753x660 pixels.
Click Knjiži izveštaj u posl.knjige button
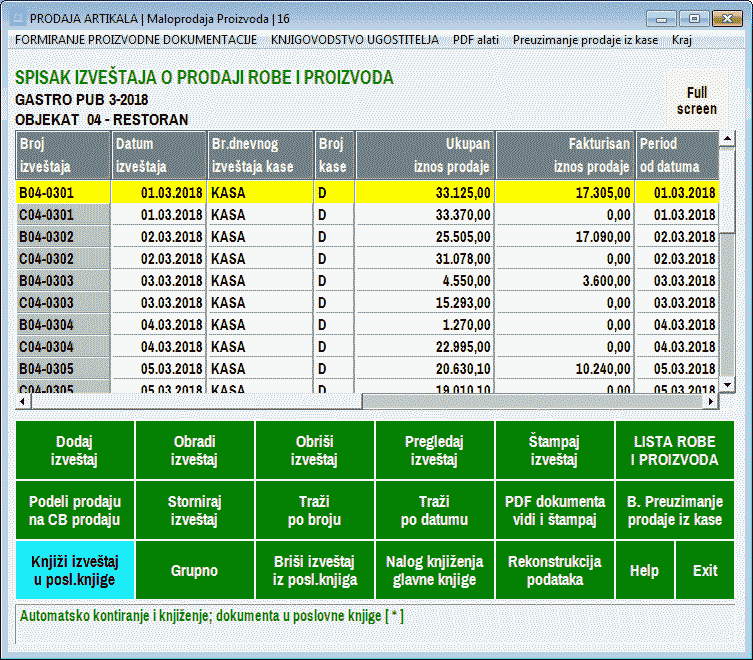click(75, 570)
